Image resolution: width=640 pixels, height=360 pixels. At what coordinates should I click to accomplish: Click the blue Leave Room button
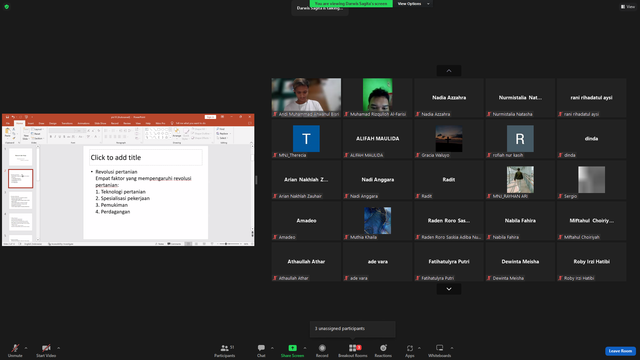coord(620,351)
